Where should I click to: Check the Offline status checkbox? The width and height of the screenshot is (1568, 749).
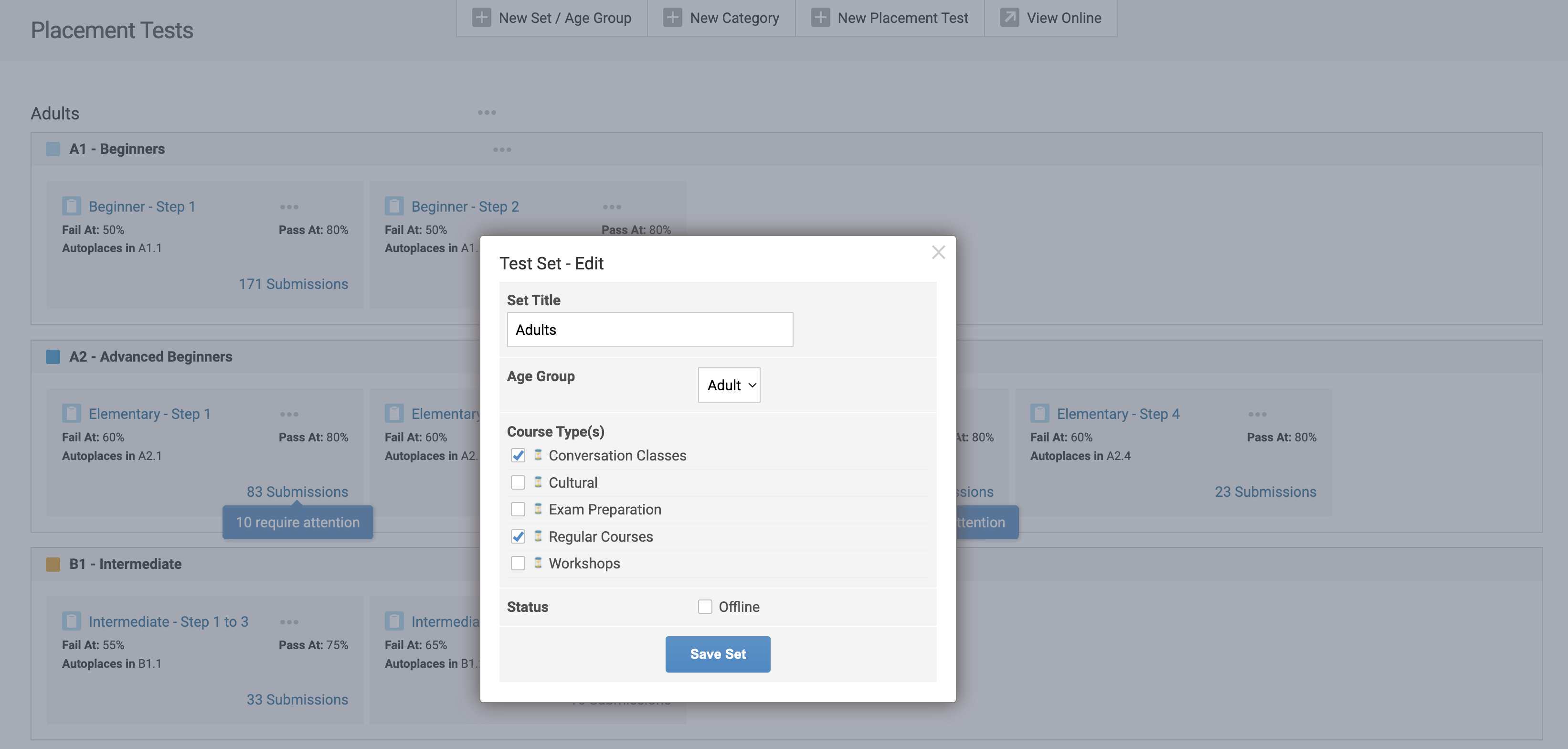[705, 607]
